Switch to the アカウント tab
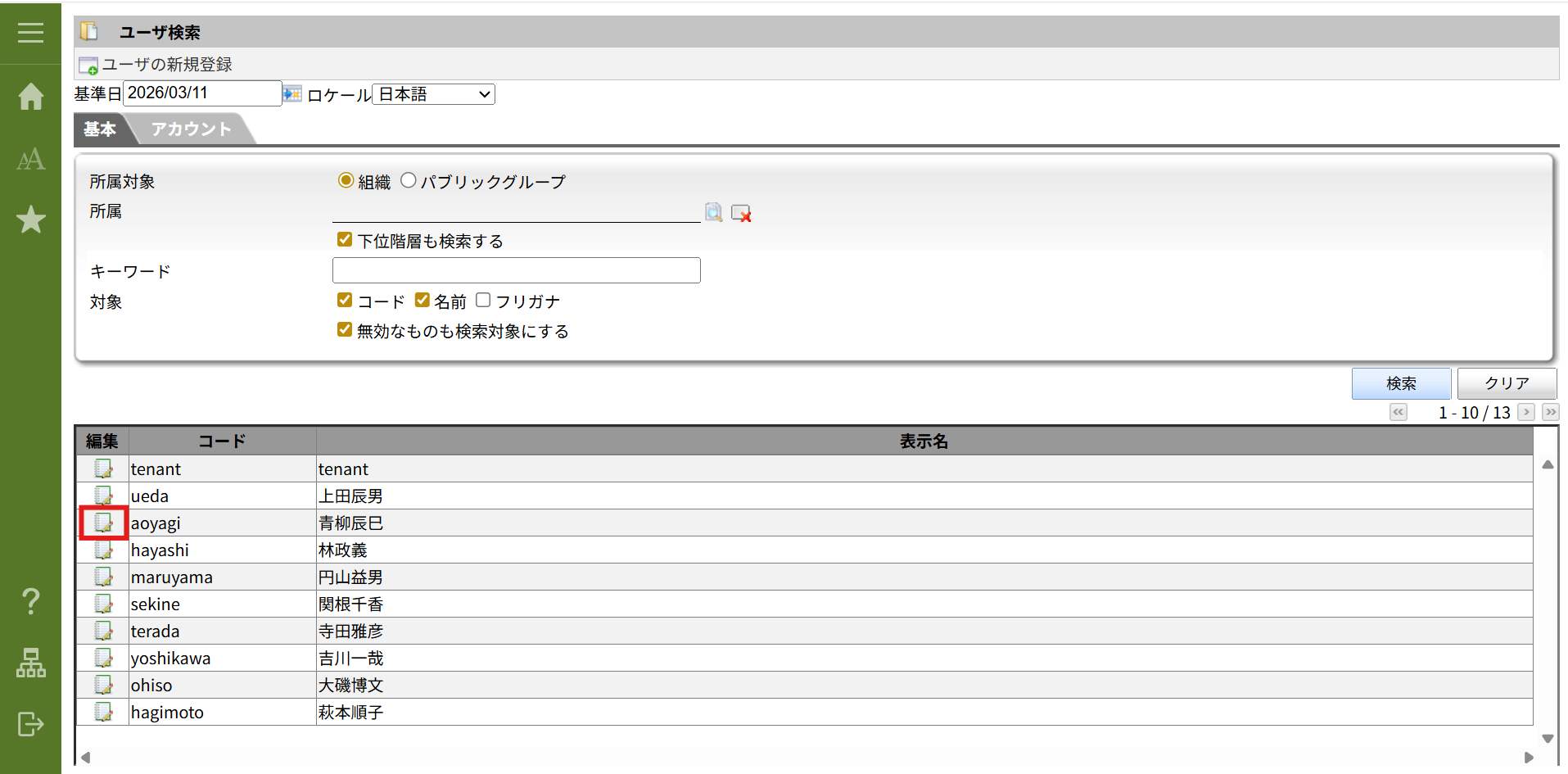The width and height of the screenshot is (1568, 774). point(191,129)
